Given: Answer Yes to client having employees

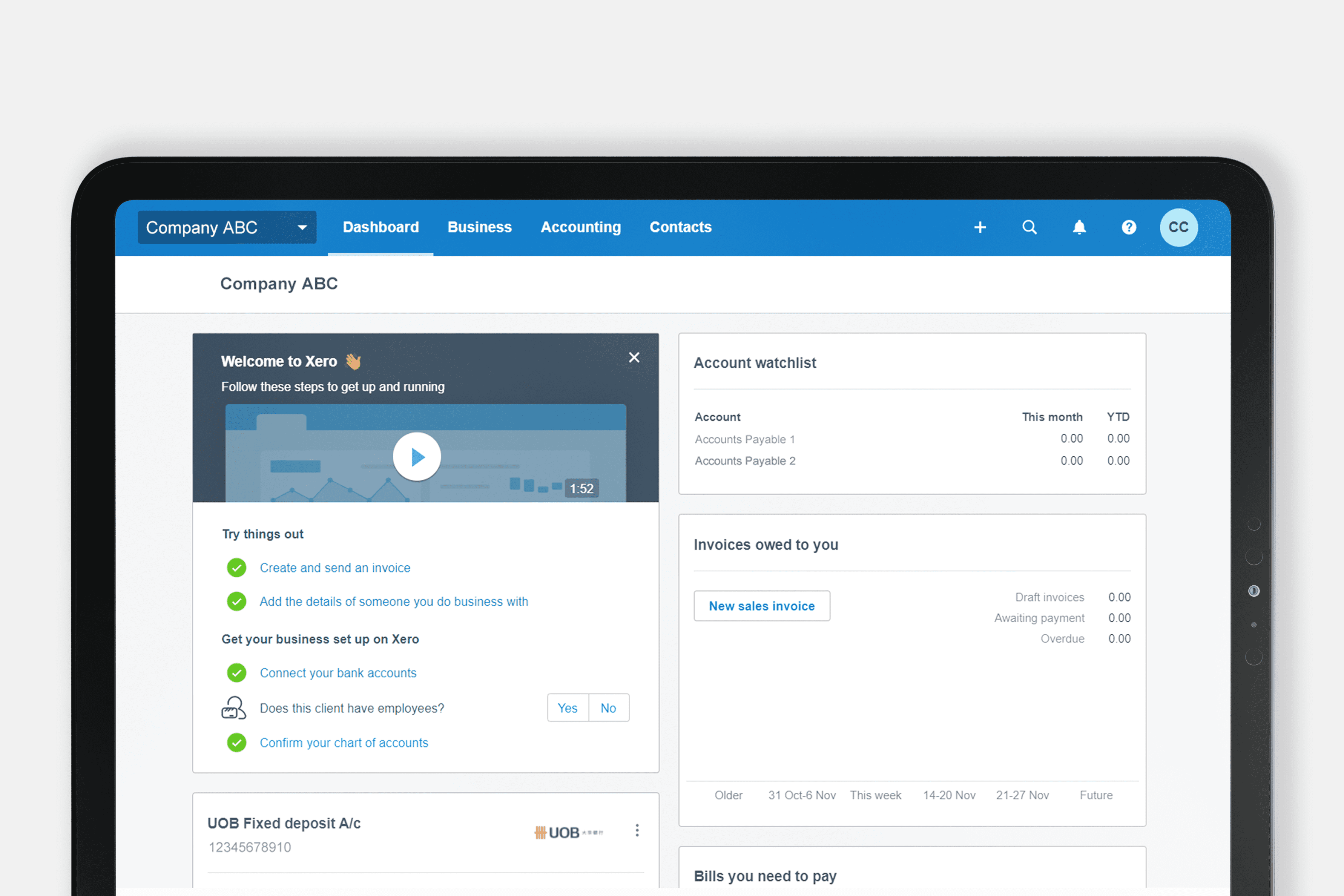Looking at the screenshot, I should 567,708.
